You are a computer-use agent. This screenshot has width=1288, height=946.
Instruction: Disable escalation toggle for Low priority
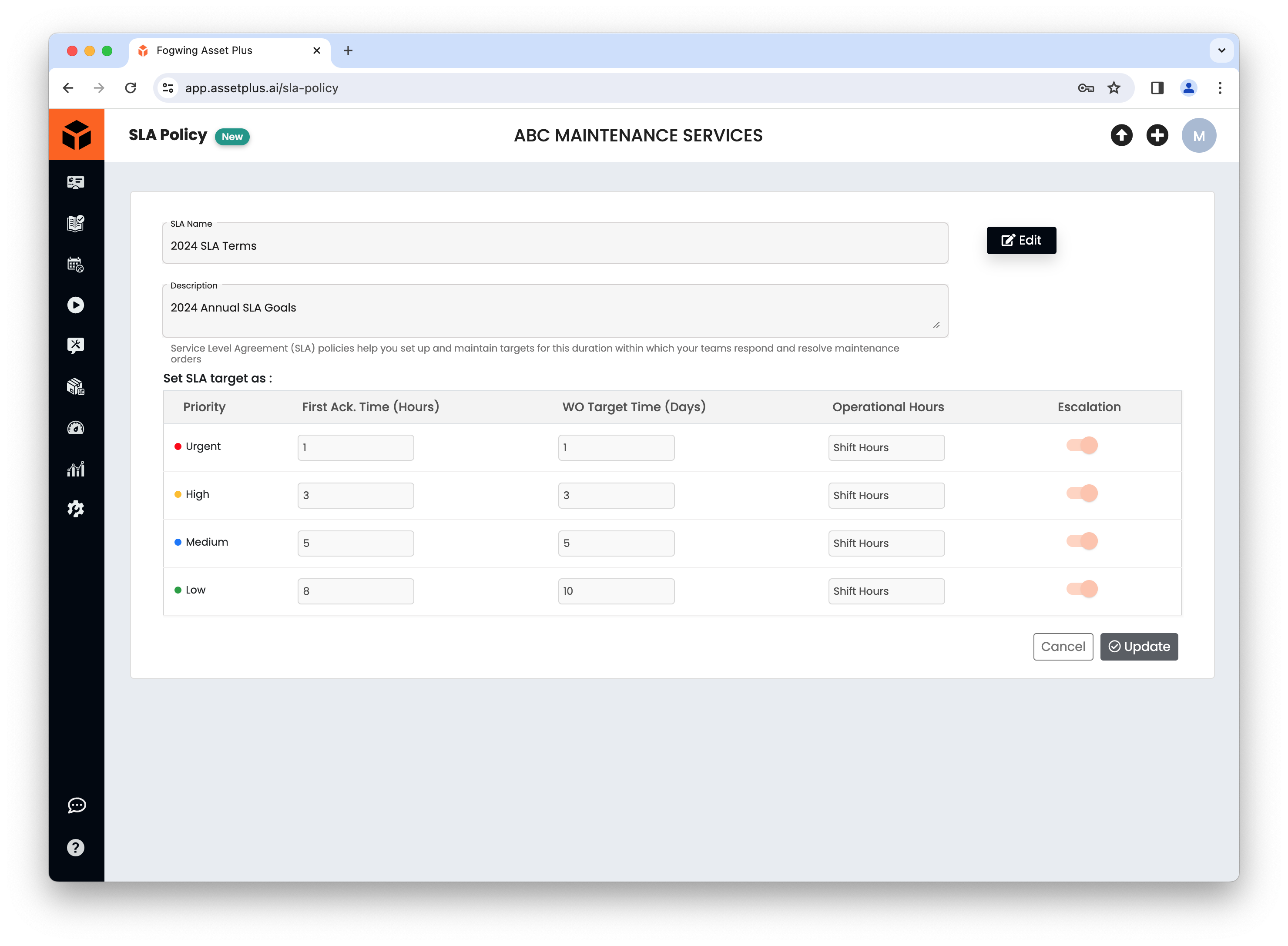point(1083,589)
